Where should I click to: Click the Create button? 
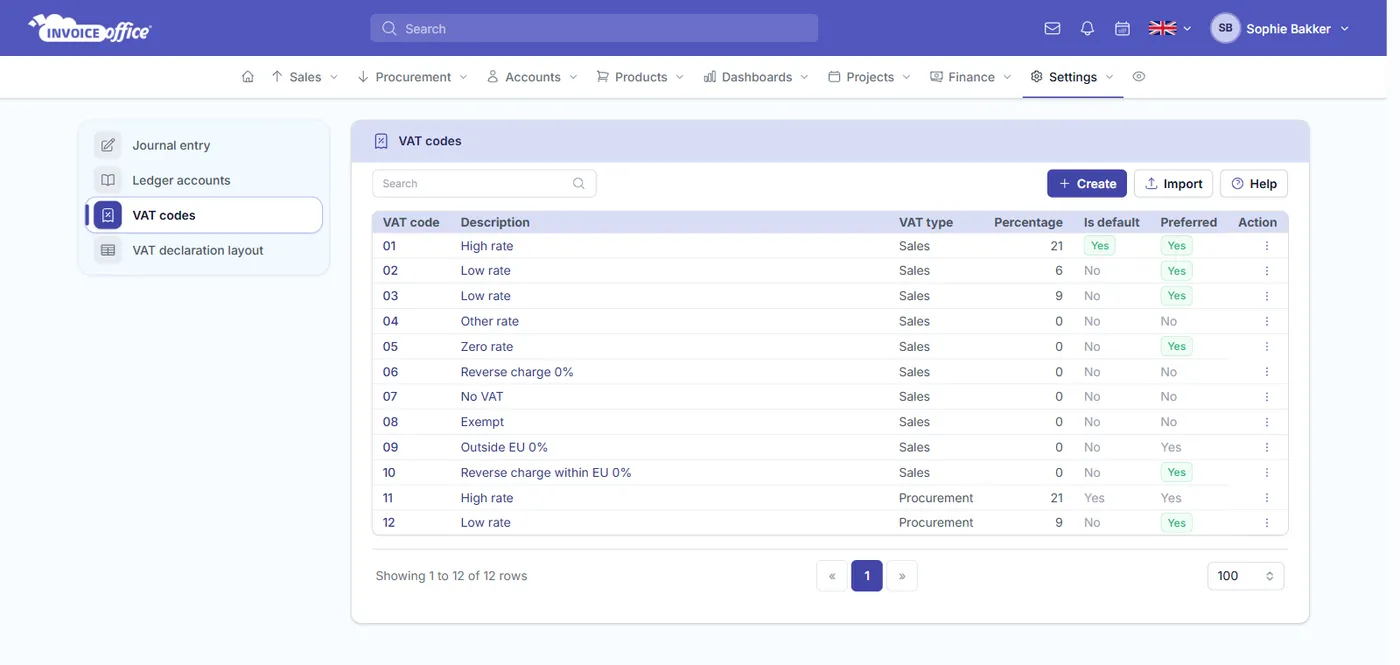click(1087, 184)
